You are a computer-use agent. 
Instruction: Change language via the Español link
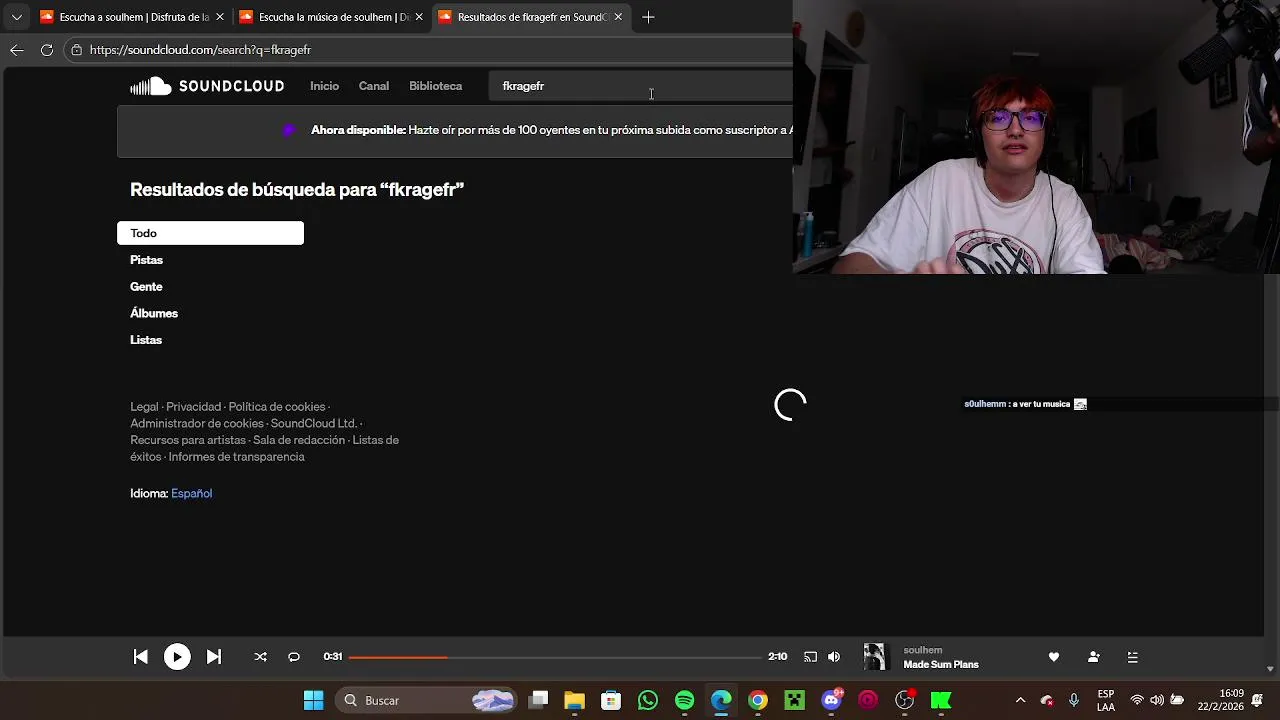(191, 493)
